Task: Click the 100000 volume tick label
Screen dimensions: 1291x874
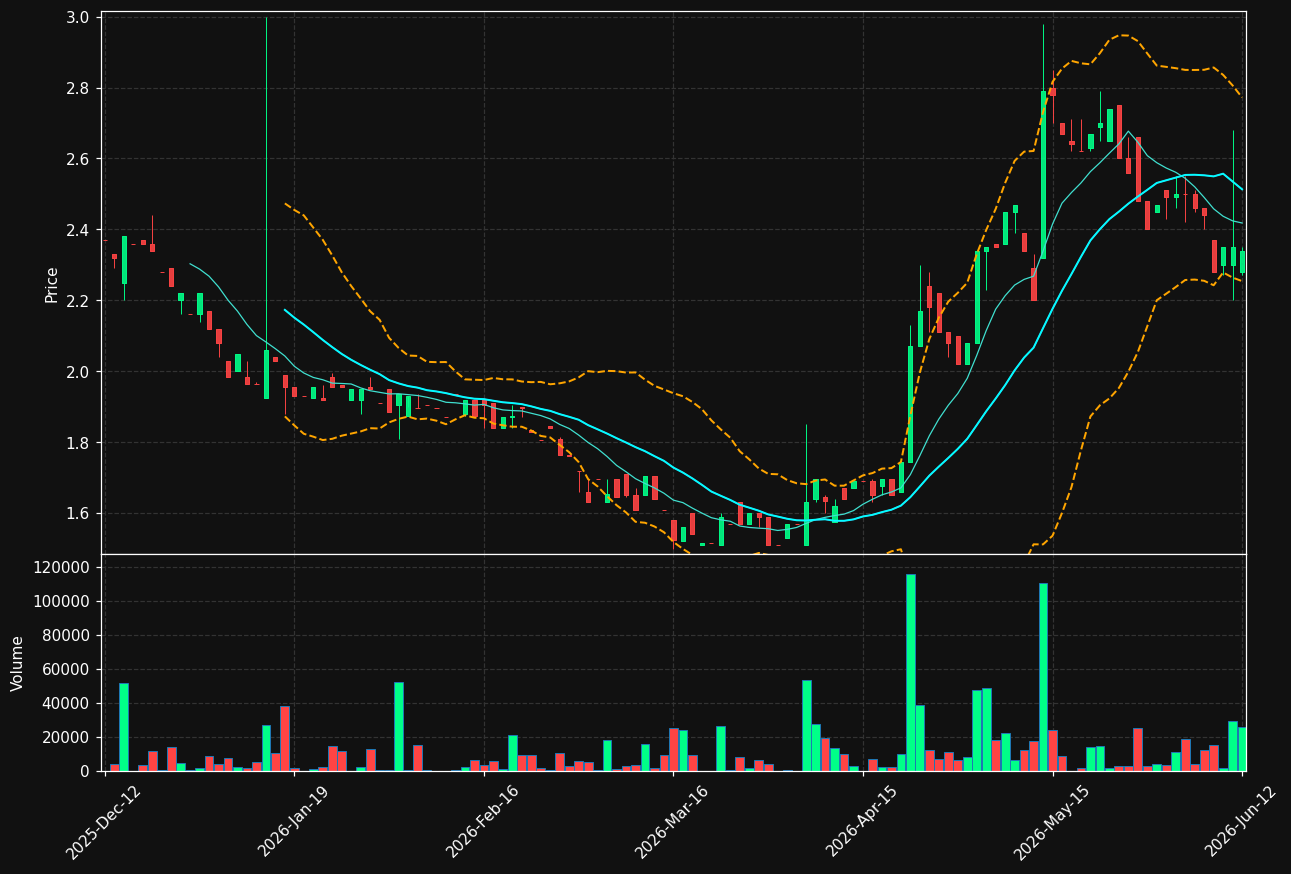Action: [x=62, y=602]
